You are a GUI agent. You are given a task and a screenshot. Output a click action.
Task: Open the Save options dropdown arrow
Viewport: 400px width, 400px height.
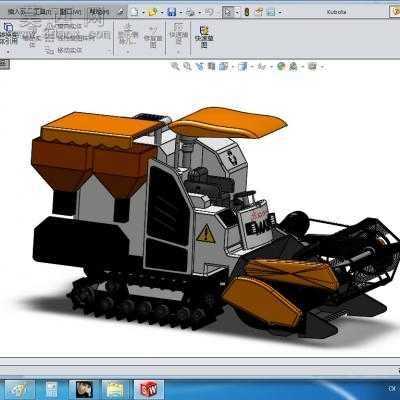tap(181, 13)
